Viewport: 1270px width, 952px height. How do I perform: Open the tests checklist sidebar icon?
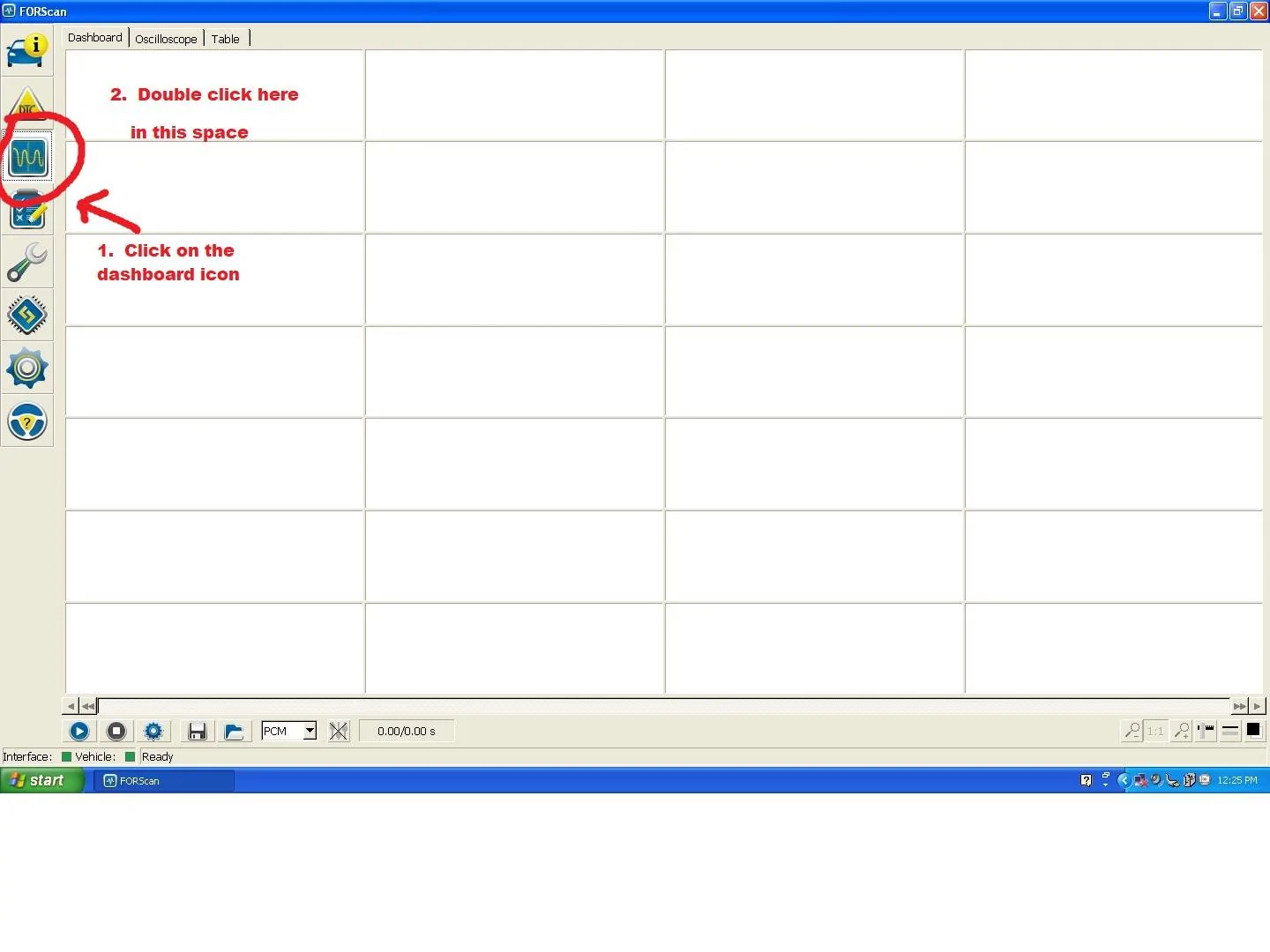tap(27, 211)
